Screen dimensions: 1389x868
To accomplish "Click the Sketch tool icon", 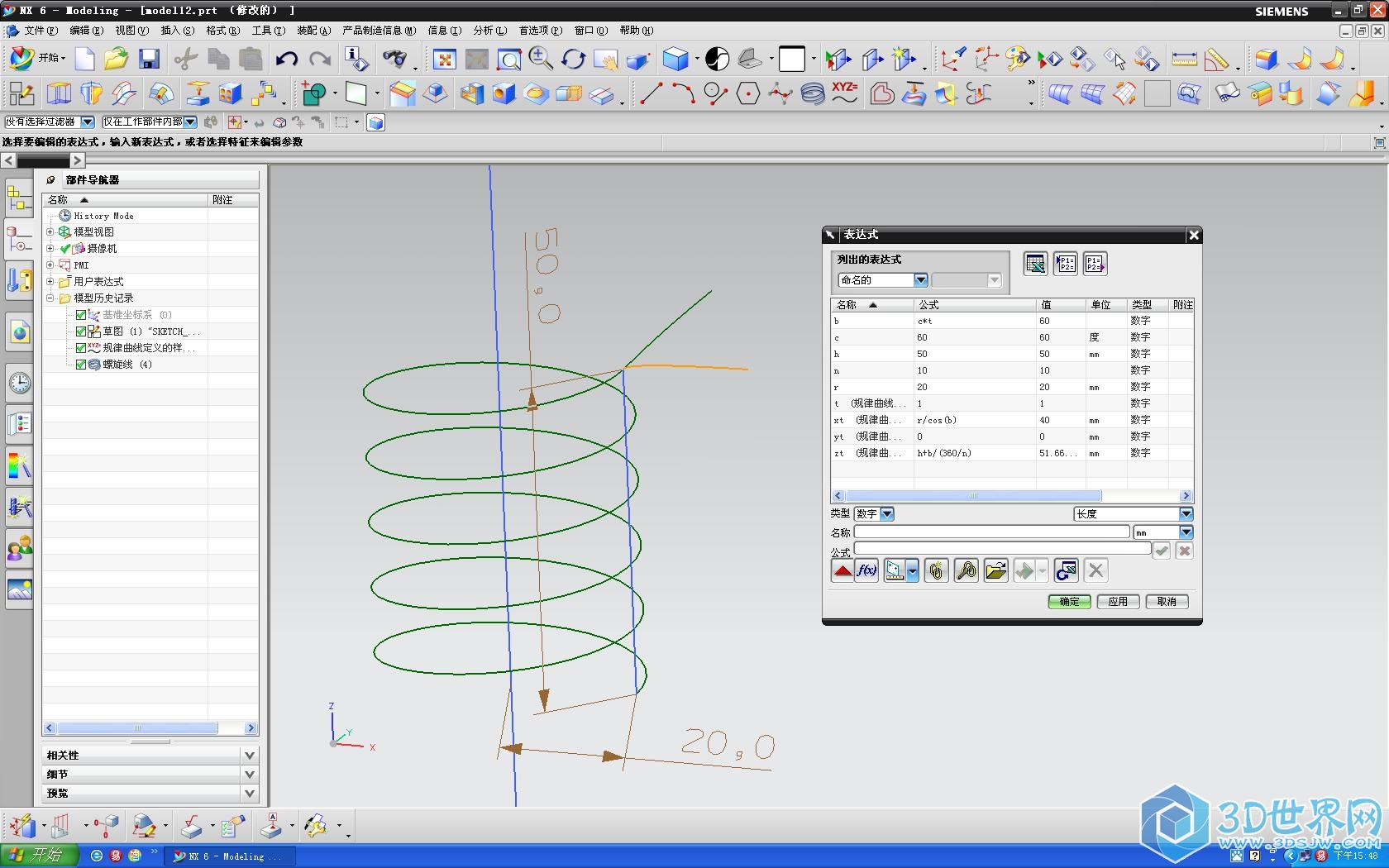I will pyautogui.click(x=21, y=93).
